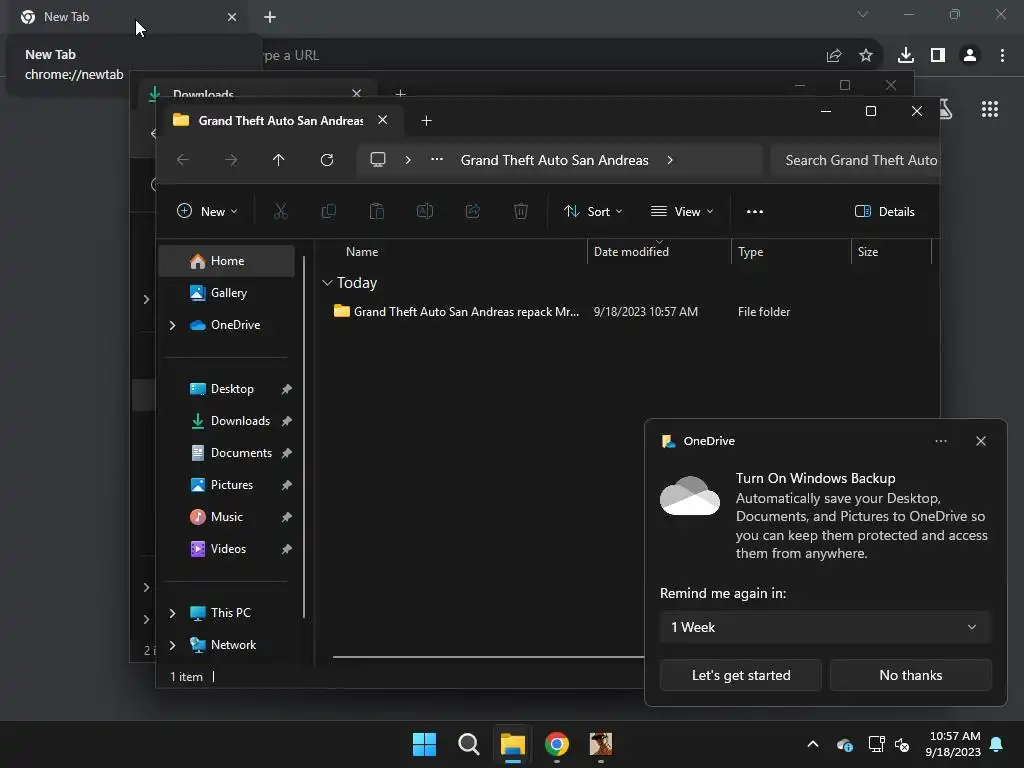Open Videos quick access folder
1024x768 pixels.
227,549
